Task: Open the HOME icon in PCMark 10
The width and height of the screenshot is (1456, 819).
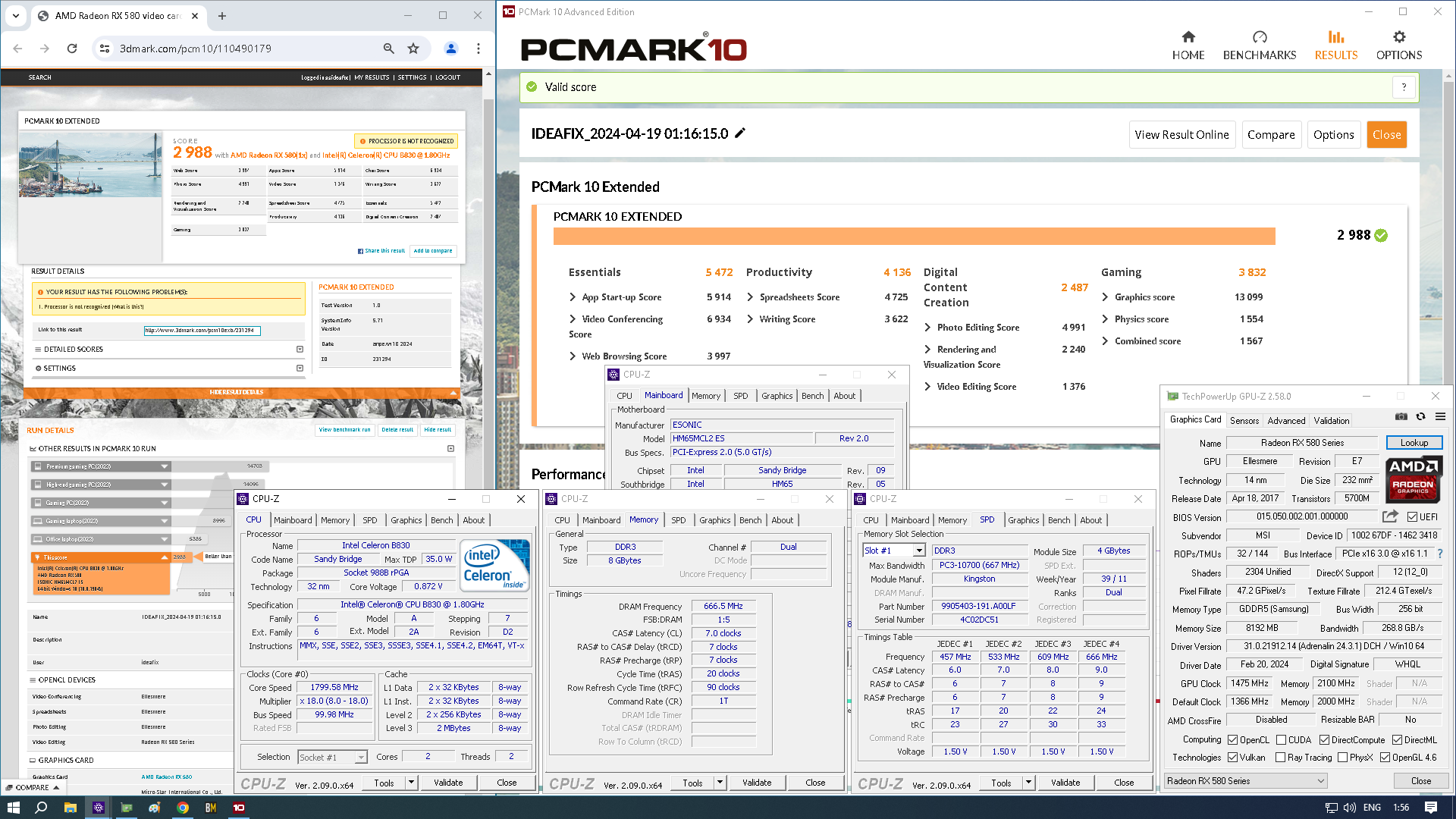Action: [1188, 36]
